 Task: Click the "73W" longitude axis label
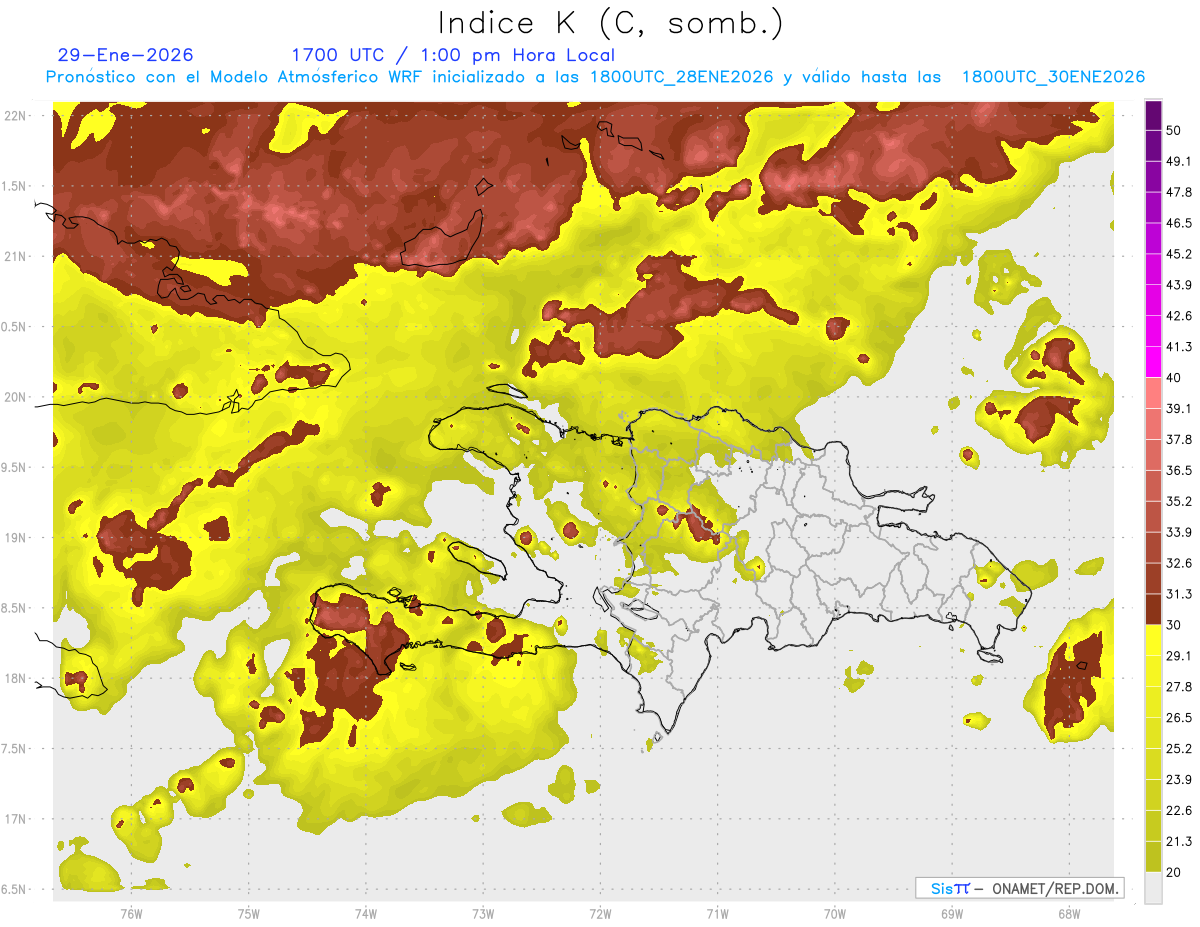click(483, 914)
